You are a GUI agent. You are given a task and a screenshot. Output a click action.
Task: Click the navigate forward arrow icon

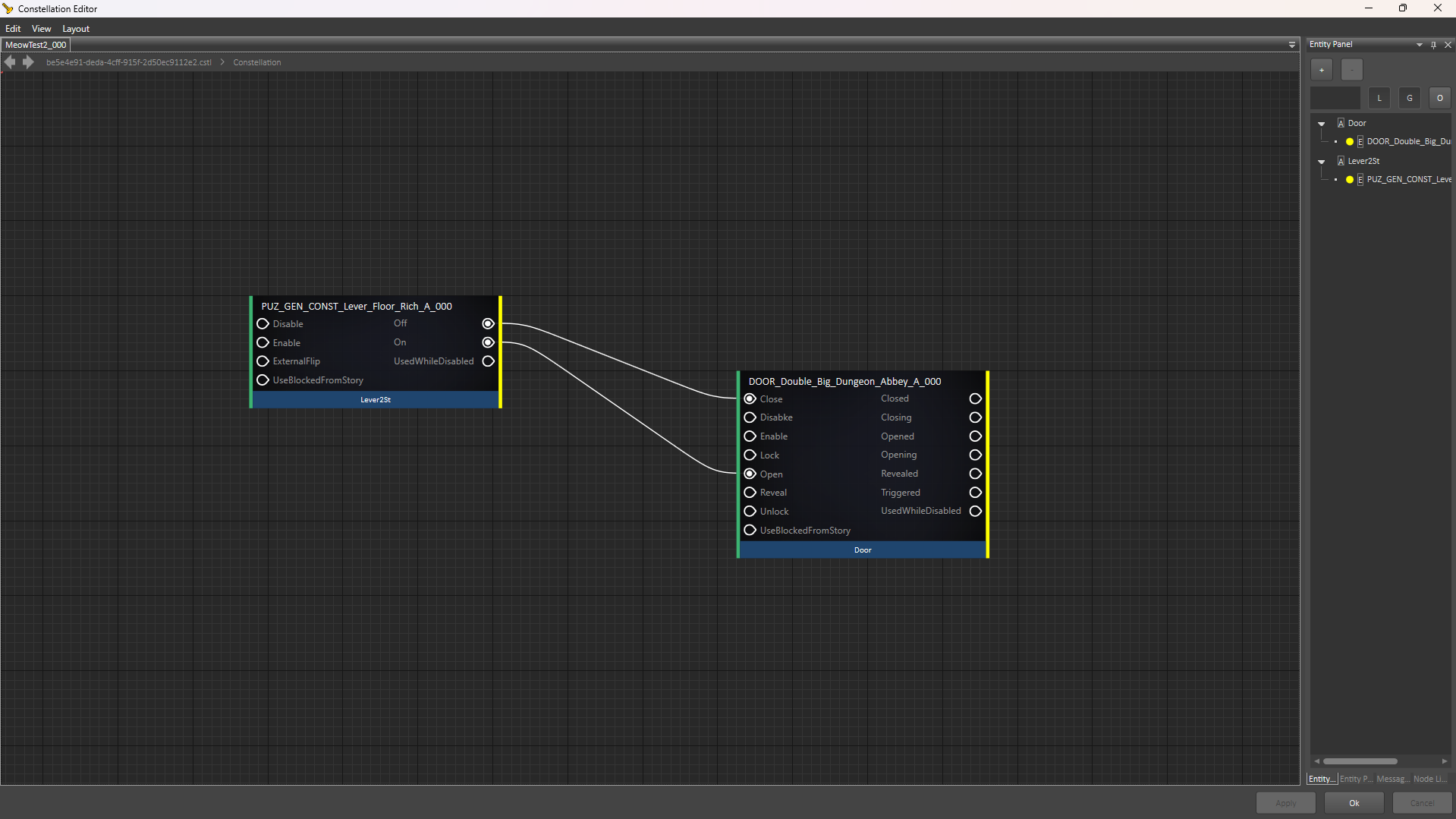pyautogui.click(x=28, y=62)
